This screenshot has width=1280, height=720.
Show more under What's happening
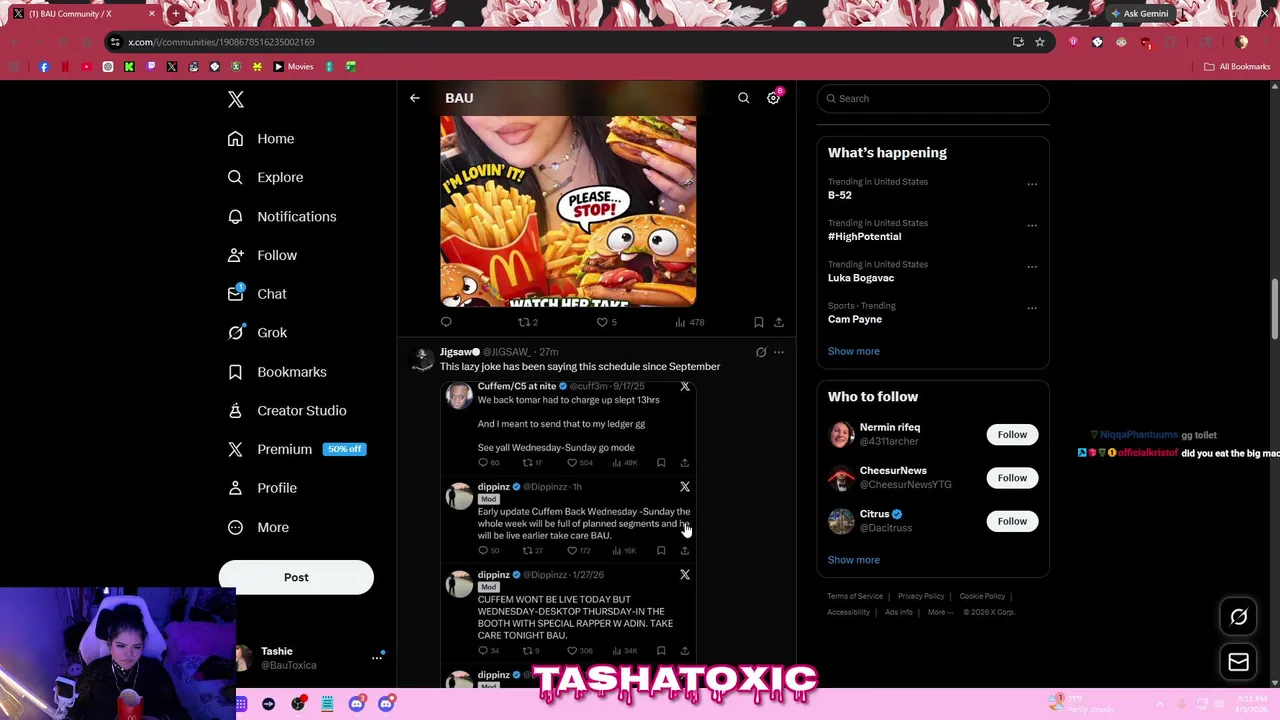(853, 351)
